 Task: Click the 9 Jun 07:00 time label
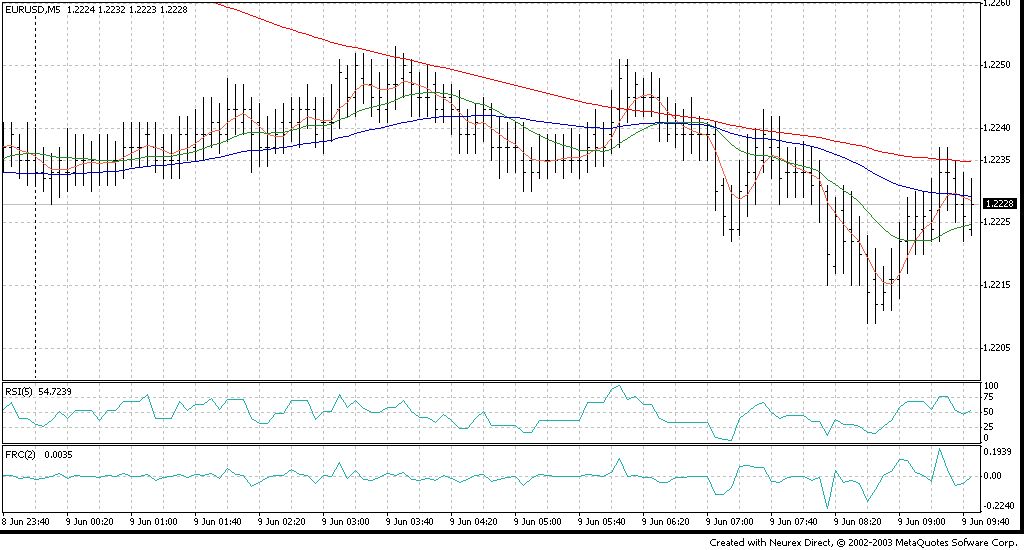pyautogui.click(x=729, y=521)
